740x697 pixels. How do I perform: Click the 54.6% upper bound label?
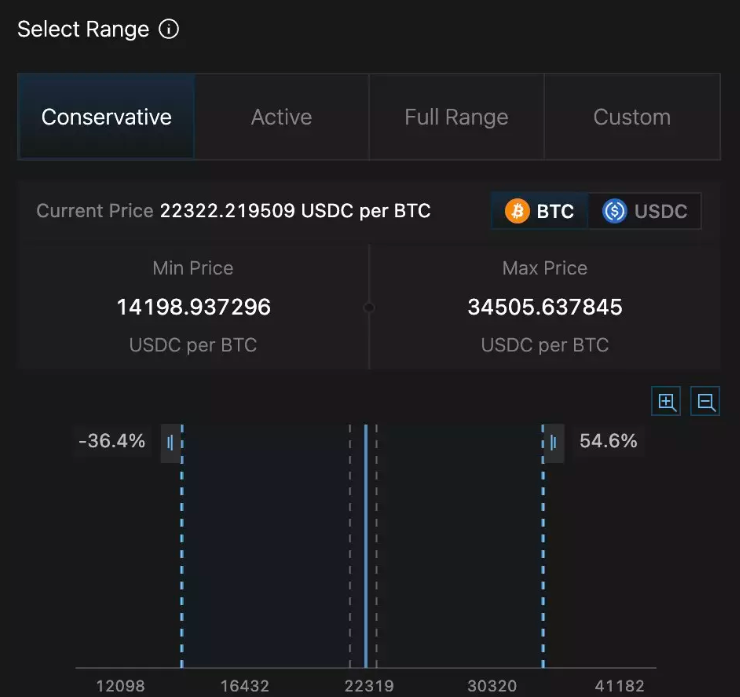[x=608, y=441]
